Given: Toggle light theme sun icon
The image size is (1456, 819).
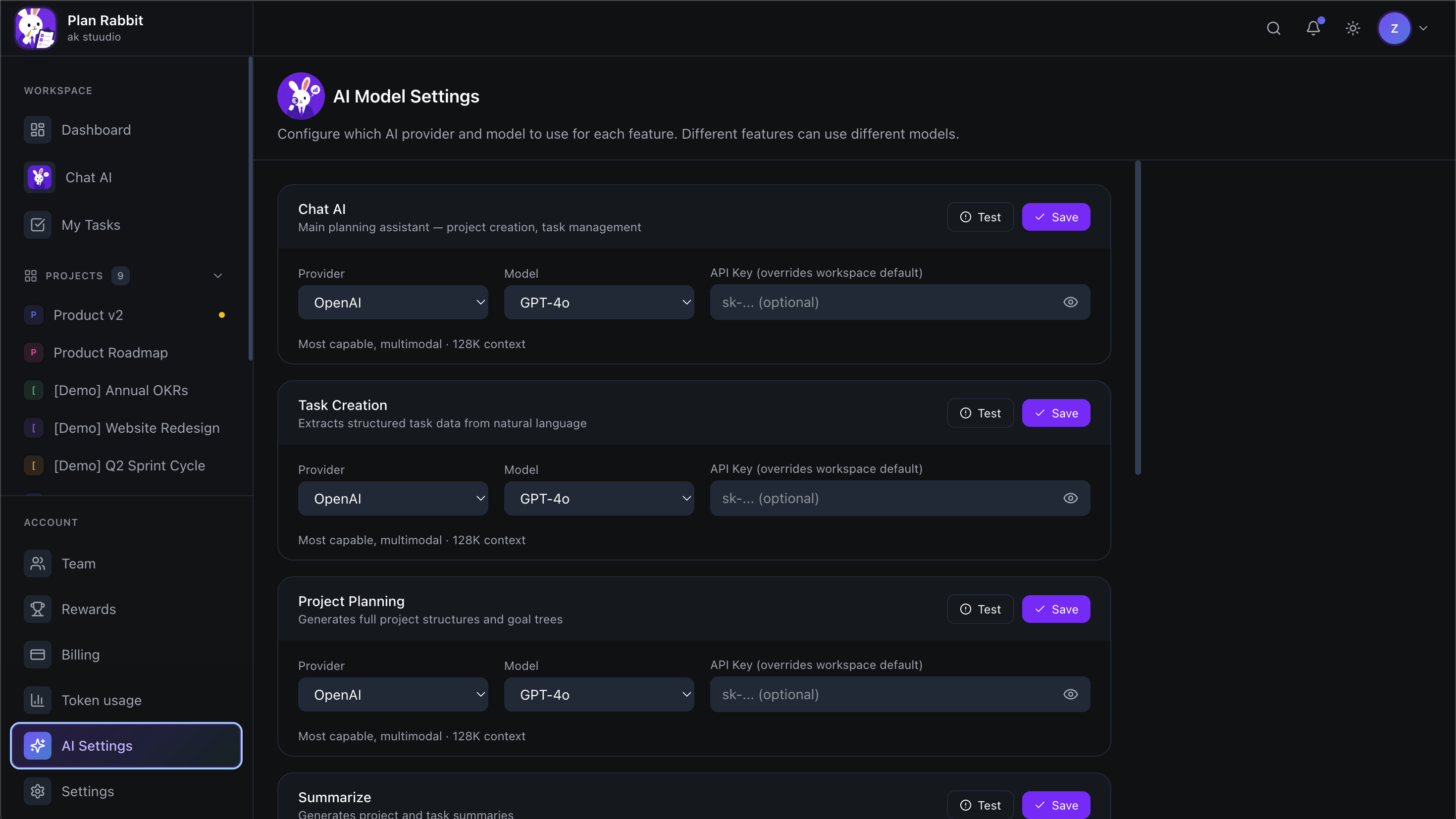Looking at the screenshot, I should click(x=1352, y=28).
